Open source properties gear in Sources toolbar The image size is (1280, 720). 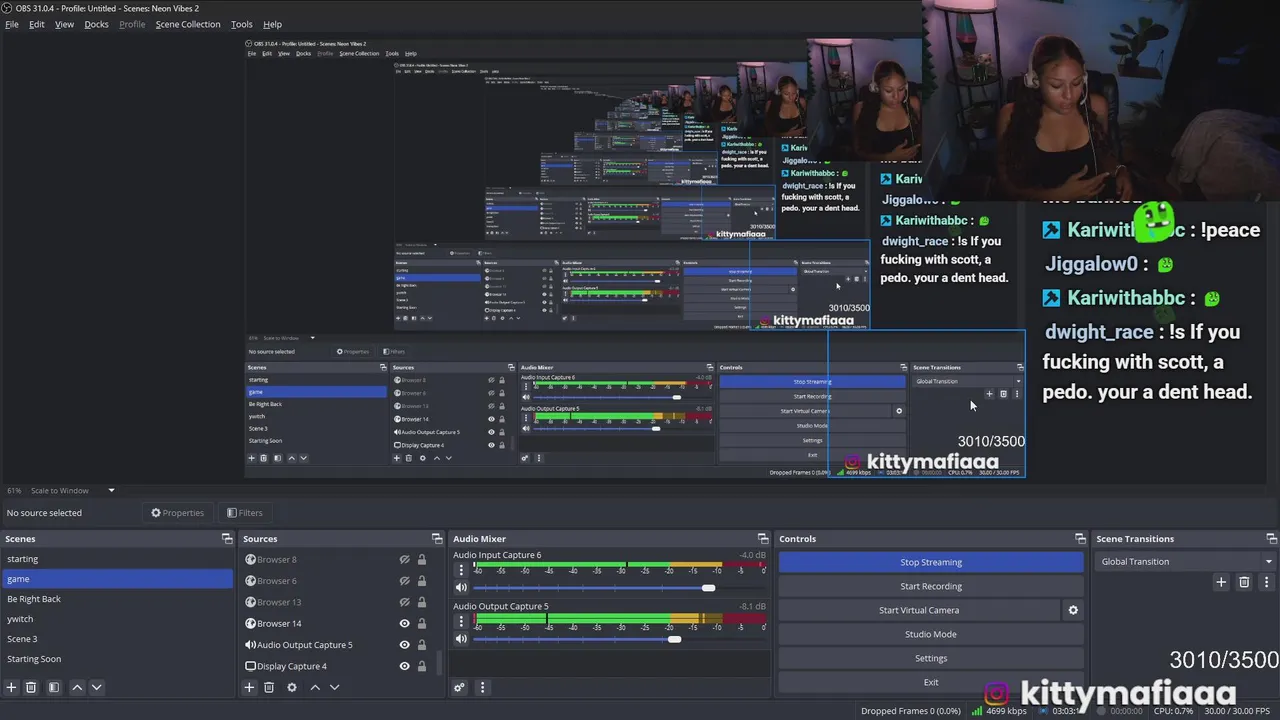pos(292,687)
